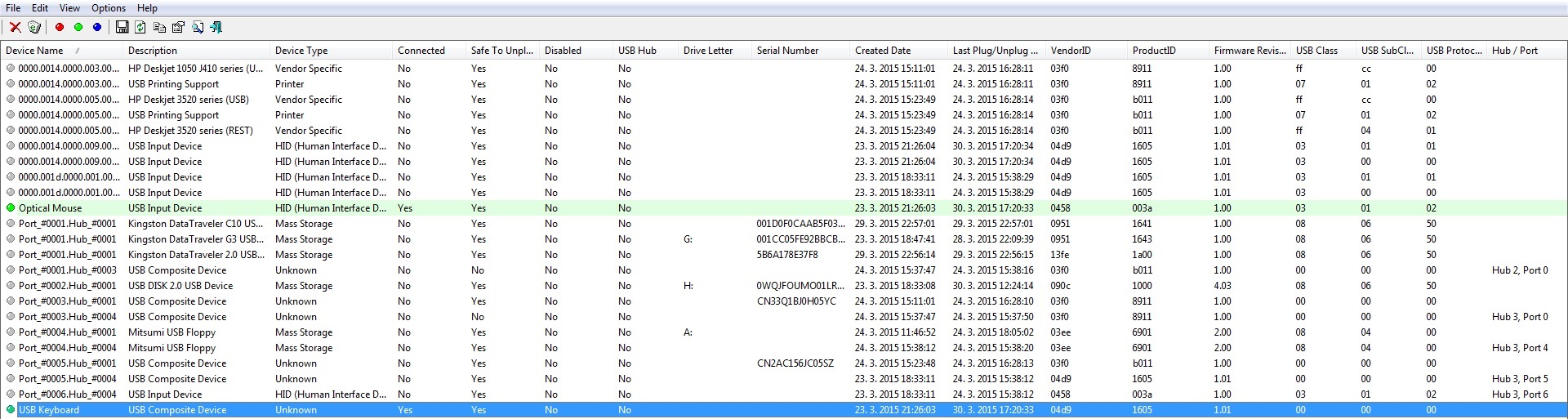1568x419 pixels.
Task: Click Port_#0005.Hub_#0004 device name
Action: [x=67, y=378]
